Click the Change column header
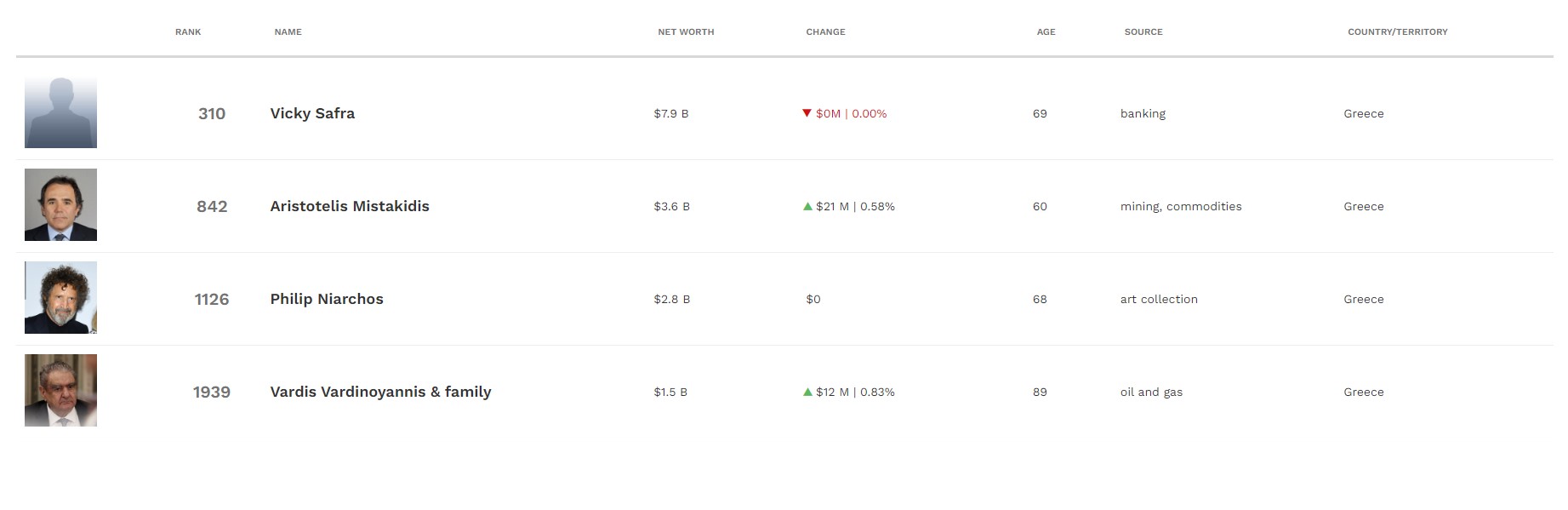The image size is (1568, 510). (825, 32)
